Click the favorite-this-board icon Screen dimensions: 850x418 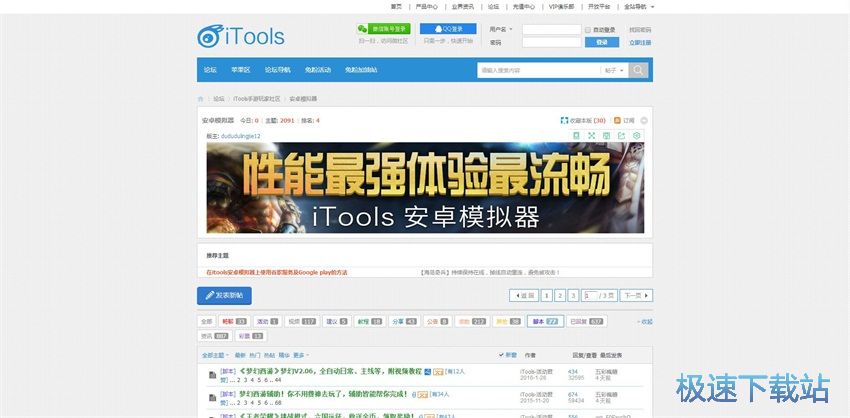point(564,120)
